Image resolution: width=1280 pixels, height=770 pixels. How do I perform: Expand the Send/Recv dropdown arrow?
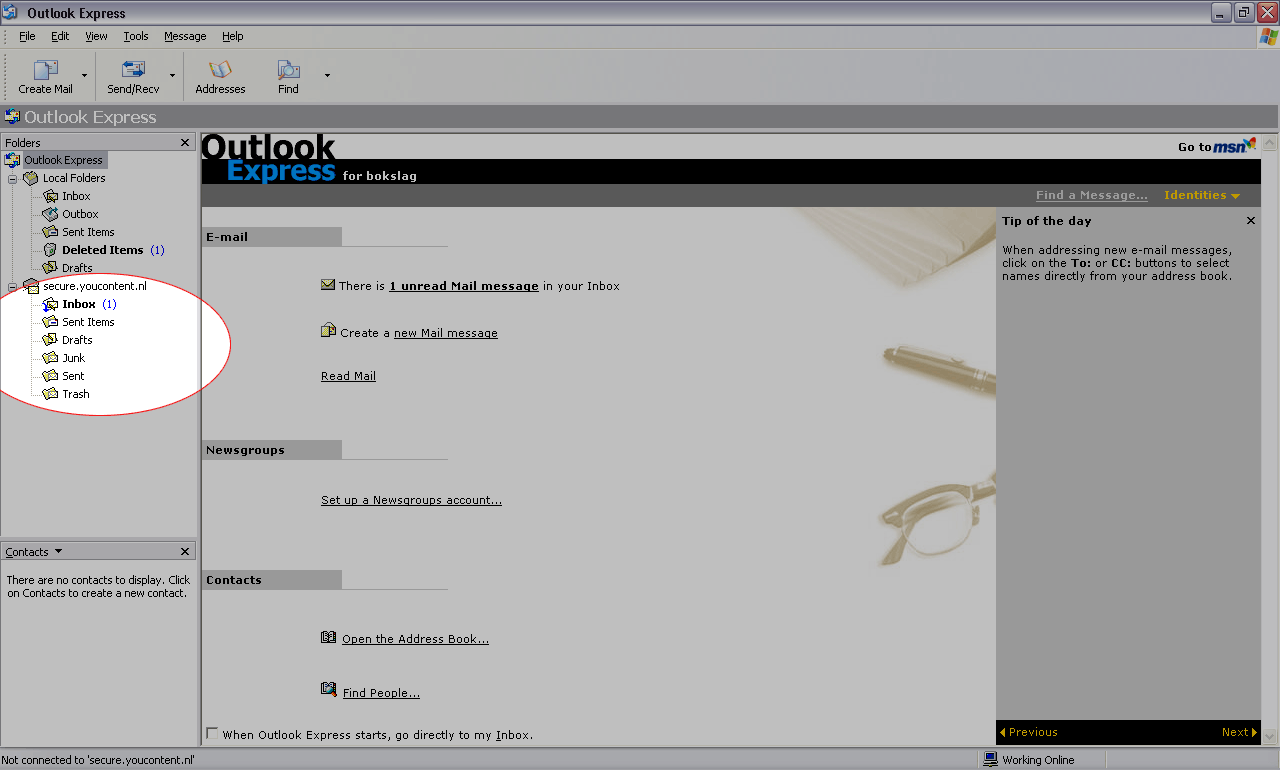point(172,75)
